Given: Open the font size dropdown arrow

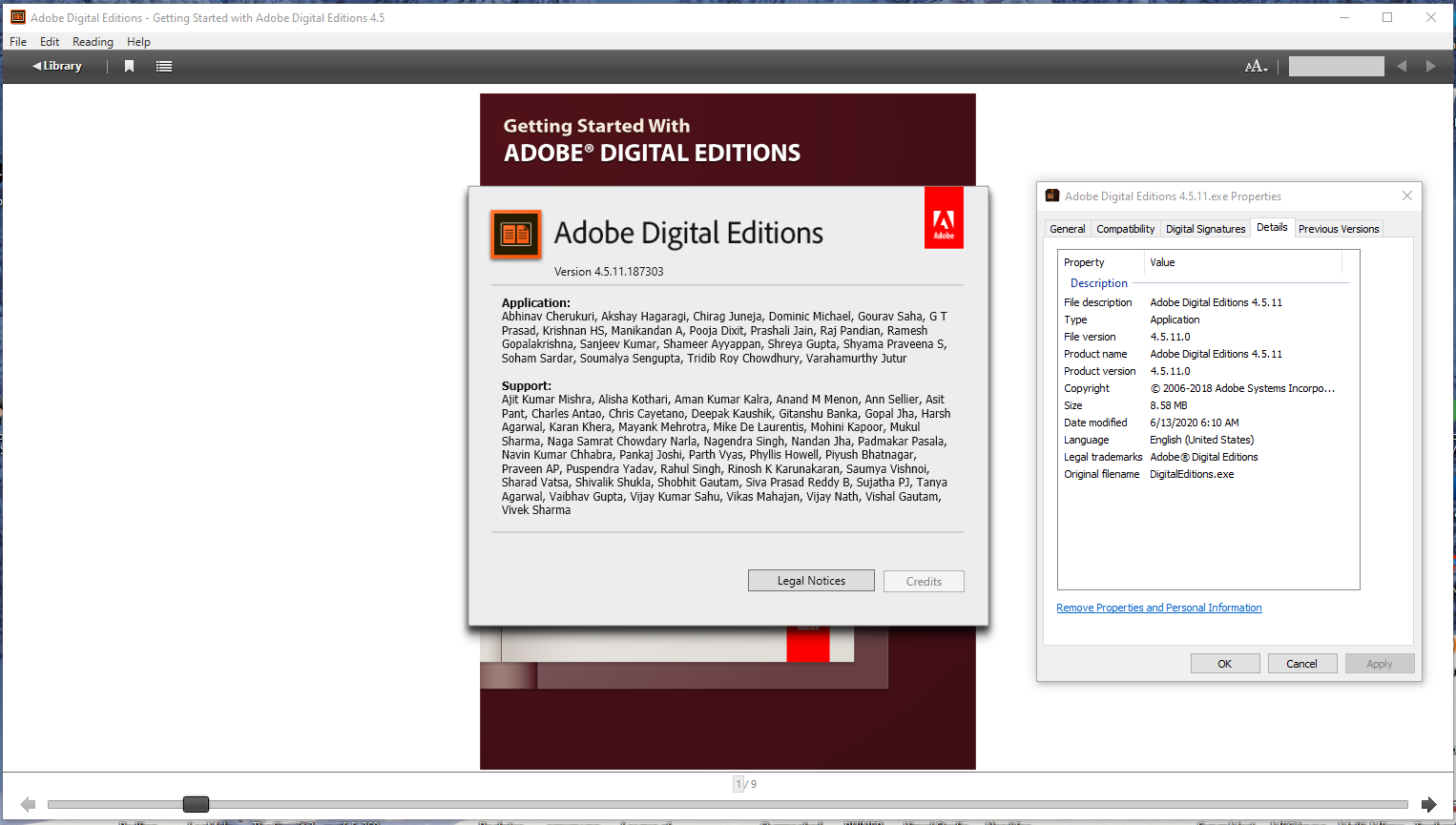Looking at the screenshot, I should (x=1263, y=69).
